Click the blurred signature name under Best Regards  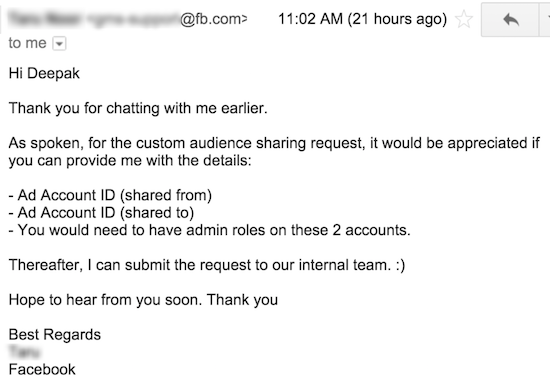coord(25,352)
